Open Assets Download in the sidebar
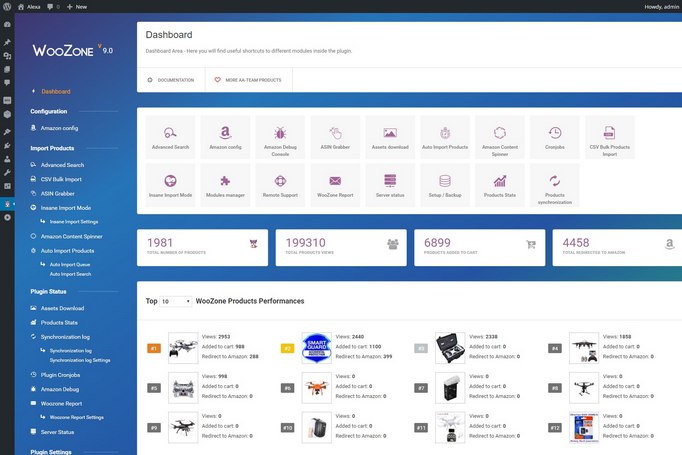Screen dimensions: 682x455 [x=62, y=308]
